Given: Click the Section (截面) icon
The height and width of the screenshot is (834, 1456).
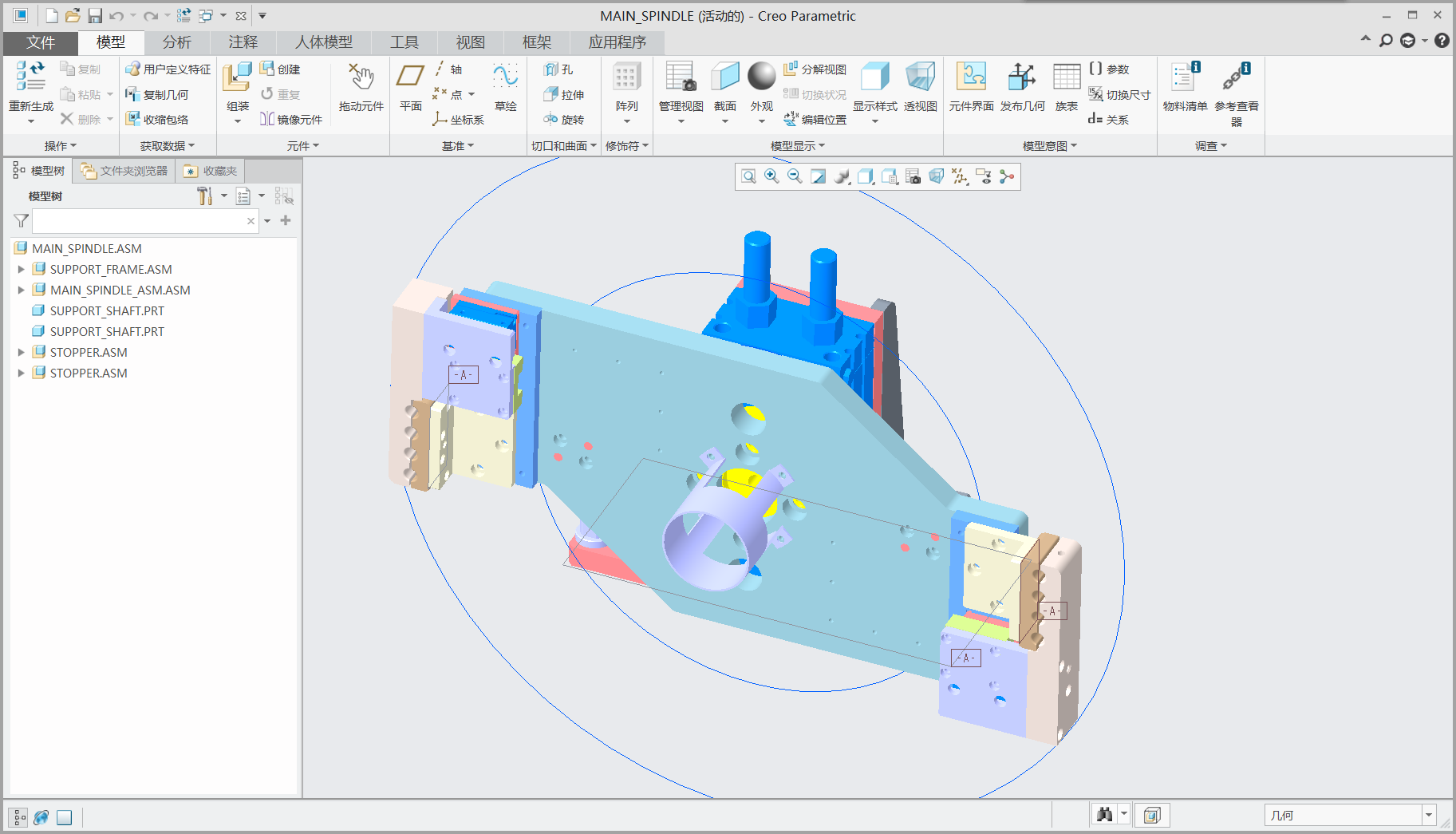Looking at the screenshot, I should pos(724,77).
